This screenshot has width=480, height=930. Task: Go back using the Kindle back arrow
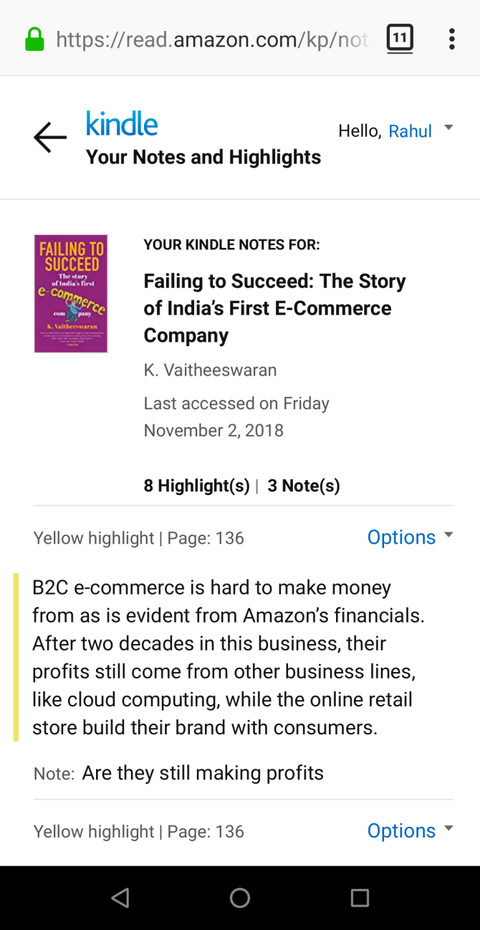click(50, 138)
